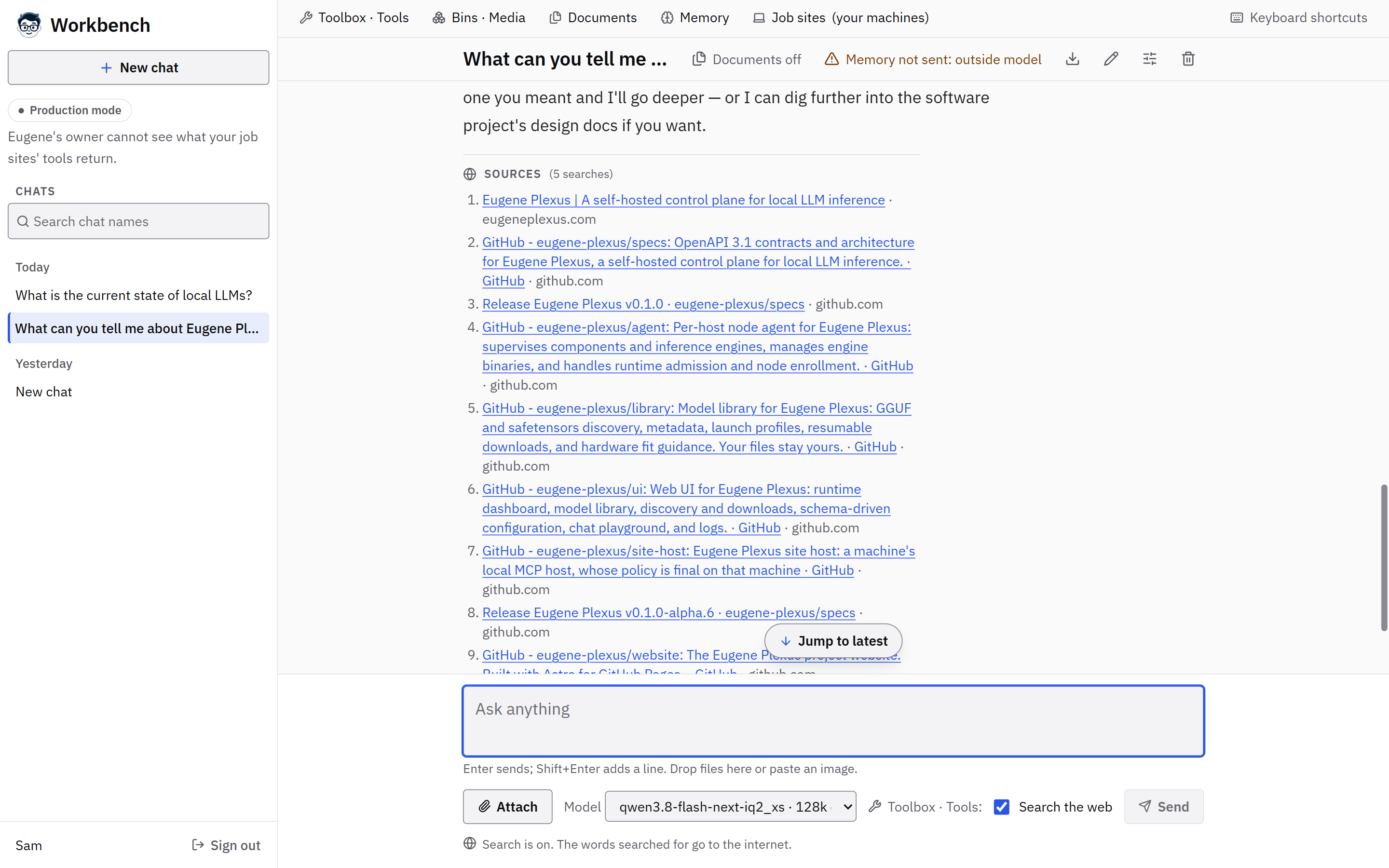Focus the Ask anything message box
The height and width of the screenshot is (868, 1389).
tap(833, 721)
